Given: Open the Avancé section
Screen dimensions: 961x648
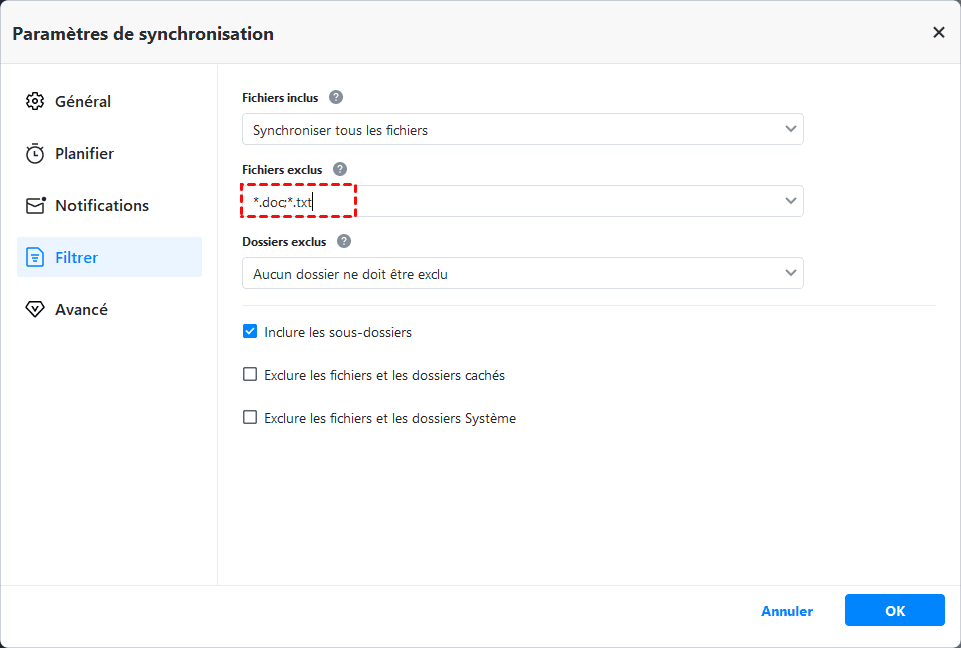Looking at the screenshot, I should 81,310.
